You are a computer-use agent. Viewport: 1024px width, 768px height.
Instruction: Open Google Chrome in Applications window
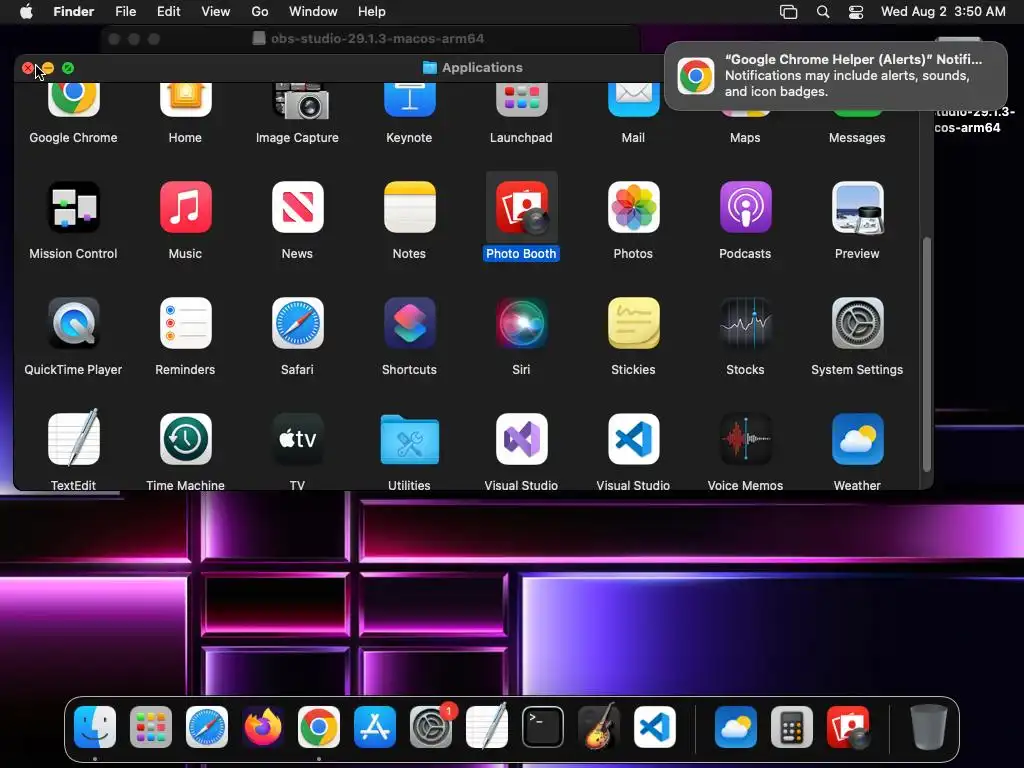[x=73, y=101]
